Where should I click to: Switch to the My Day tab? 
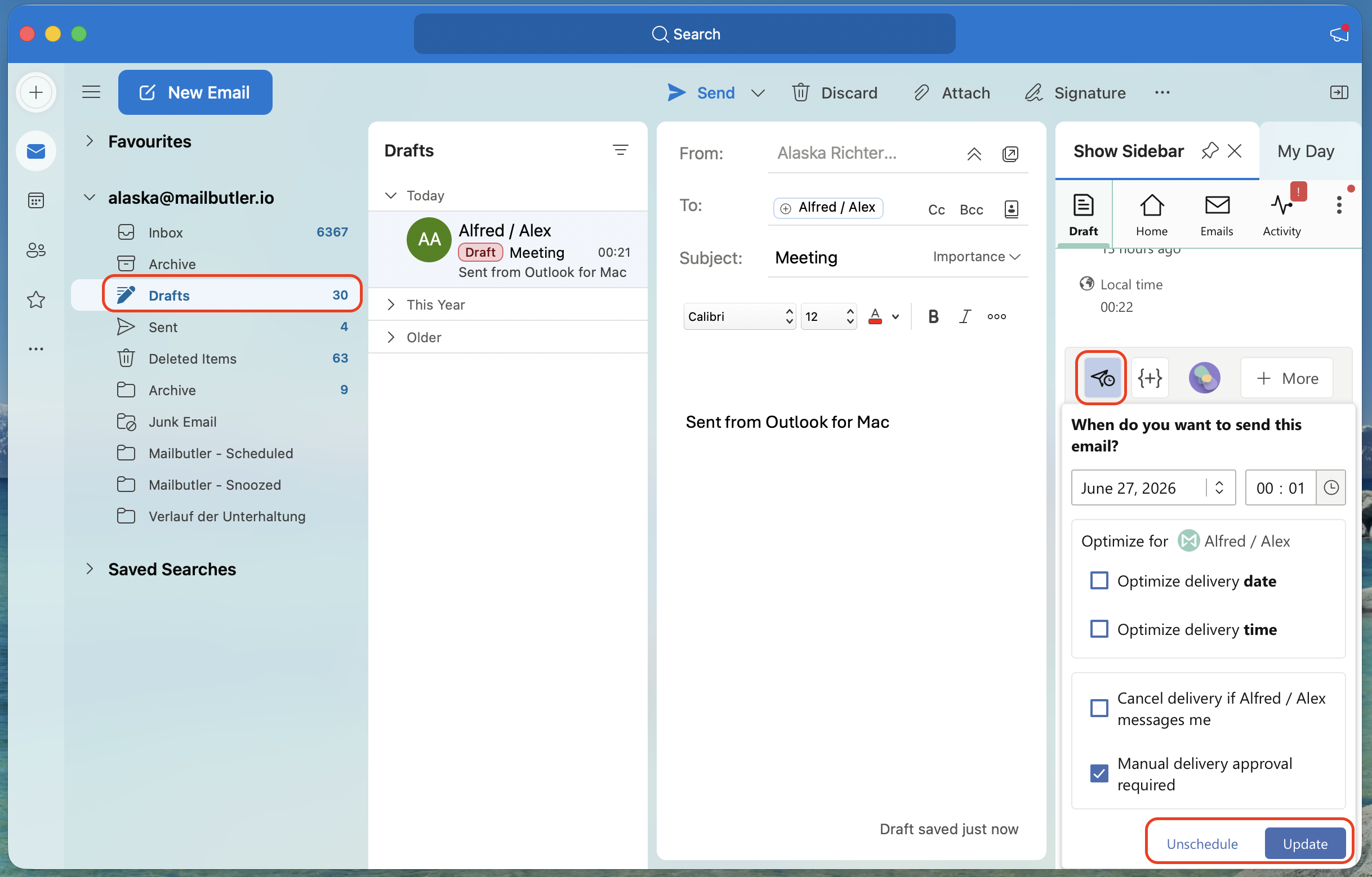point(1306,151)
